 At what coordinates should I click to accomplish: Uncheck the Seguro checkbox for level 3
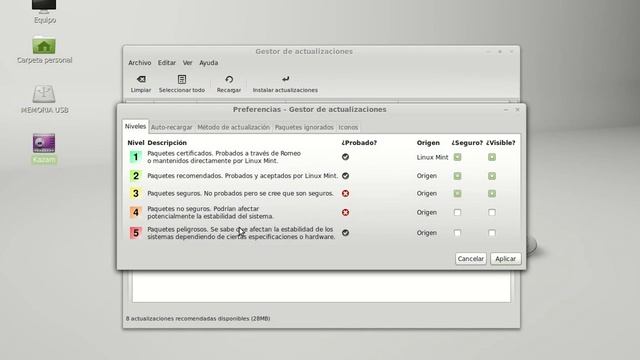click(458, 193)
